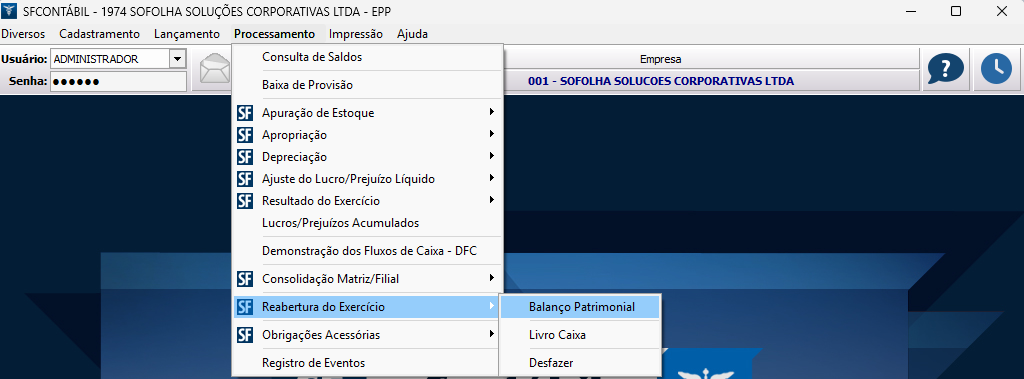Screen dimensions: 1024x379
Task: Open the Cadastramento menu
Action: pyautogui.click(x=99, y=34)
